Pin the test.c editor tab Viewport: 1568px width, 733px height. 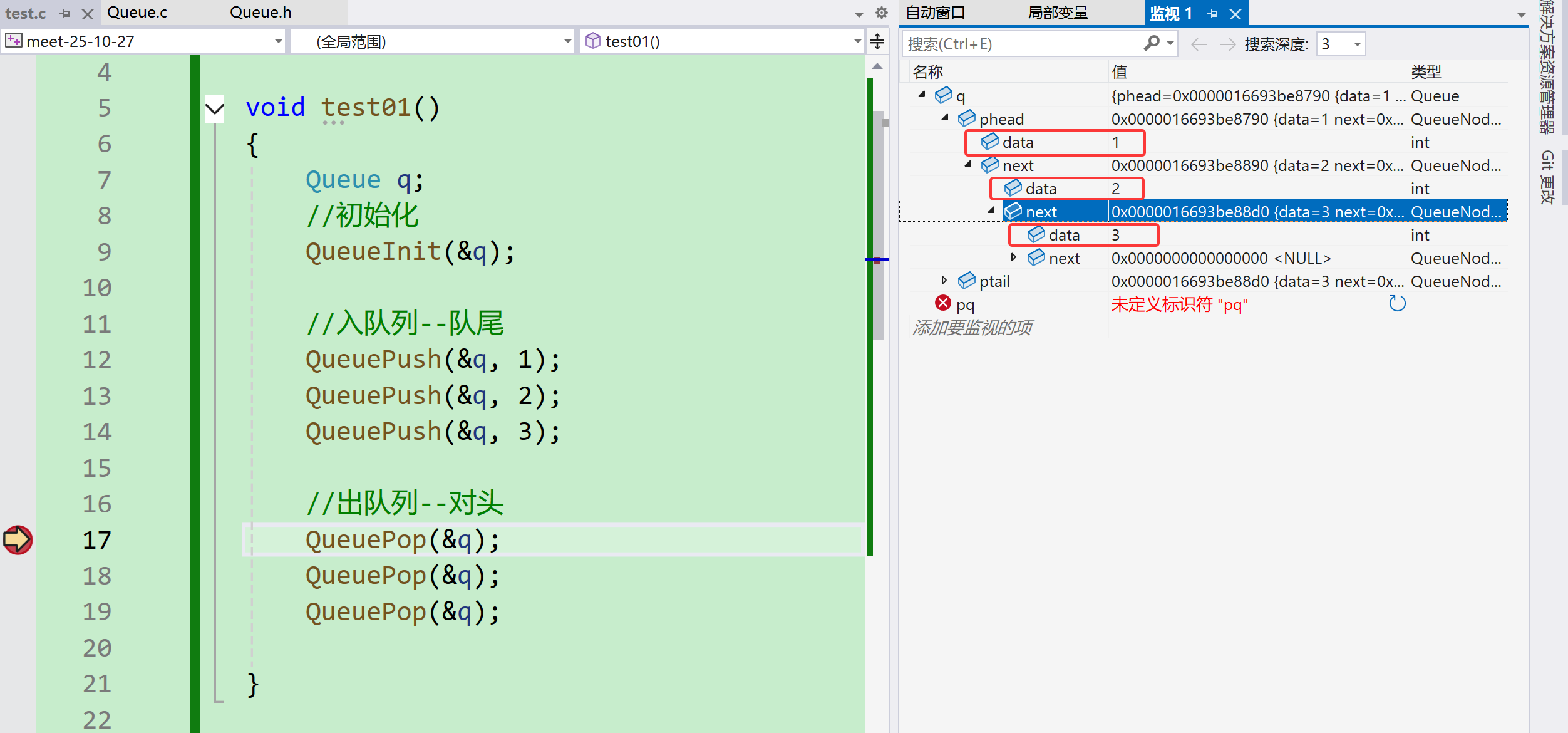(x=65, y=13)
